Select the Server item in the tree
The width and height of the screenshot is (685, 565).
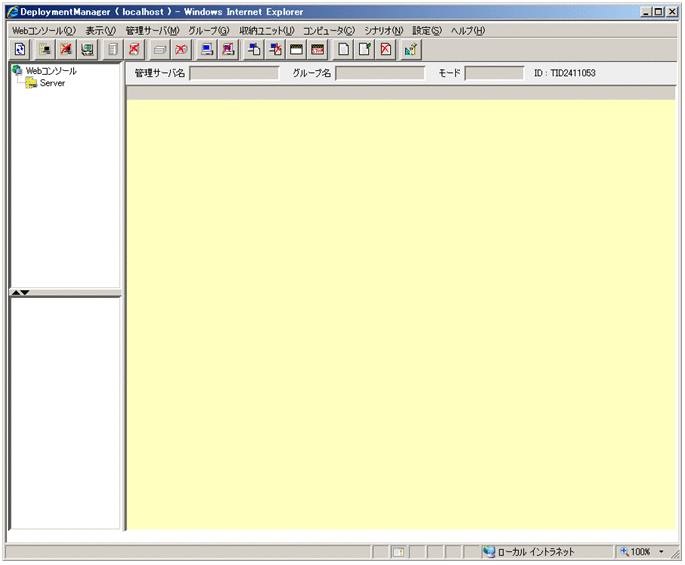pos(53,83)
